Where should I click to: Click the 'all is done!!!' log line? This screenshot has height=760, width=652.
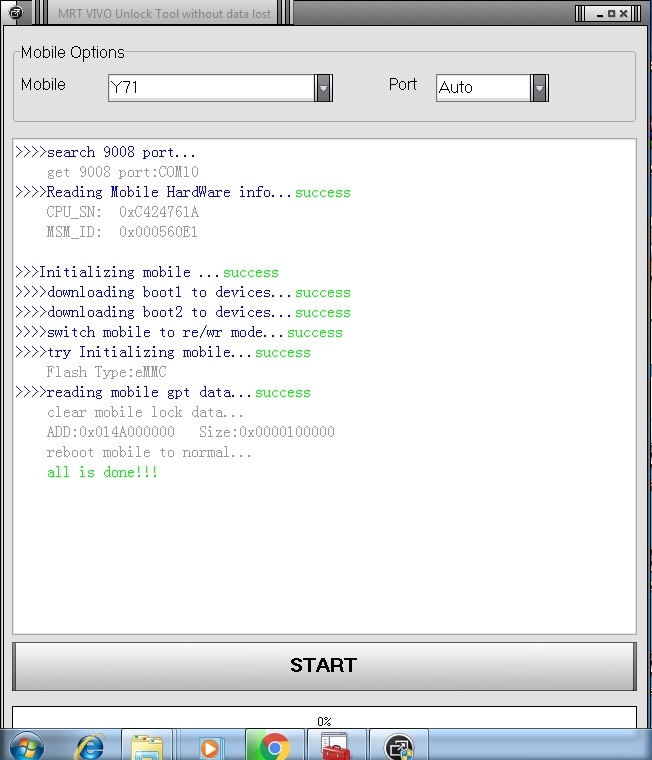tap(102, 472)
